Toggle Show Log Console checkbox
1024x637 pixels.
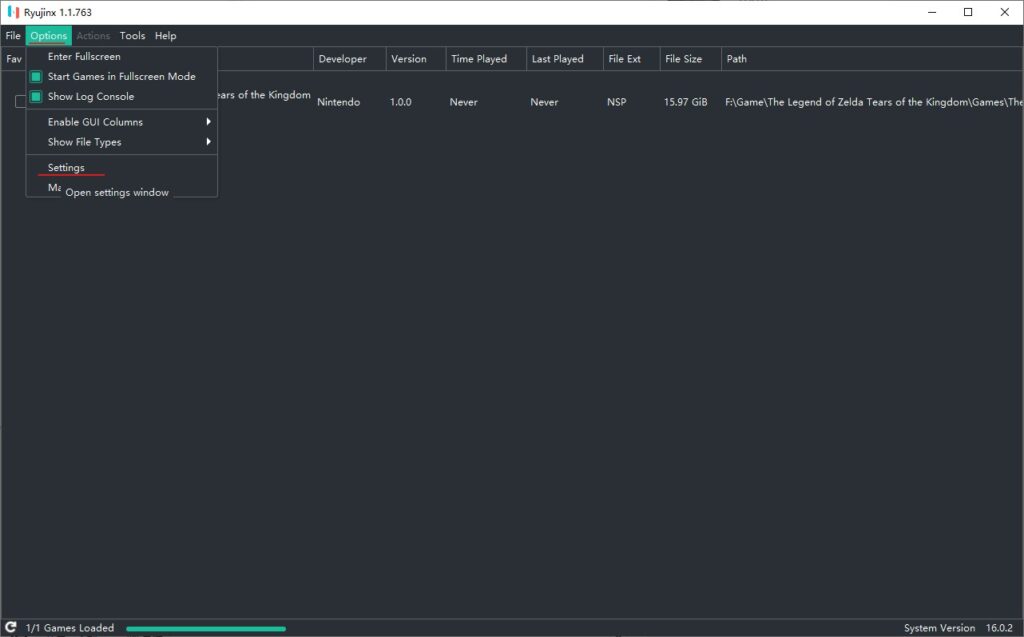(36, 97)
